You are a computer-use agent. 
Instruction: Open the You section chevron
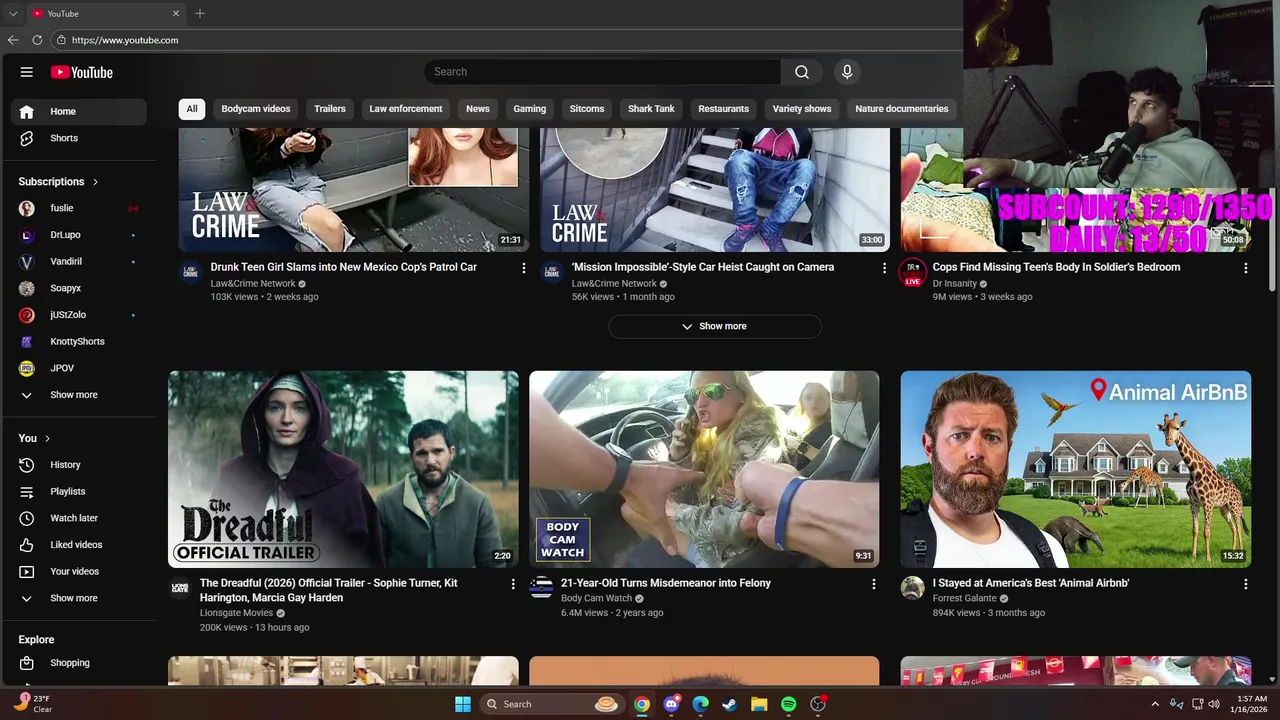47,438
